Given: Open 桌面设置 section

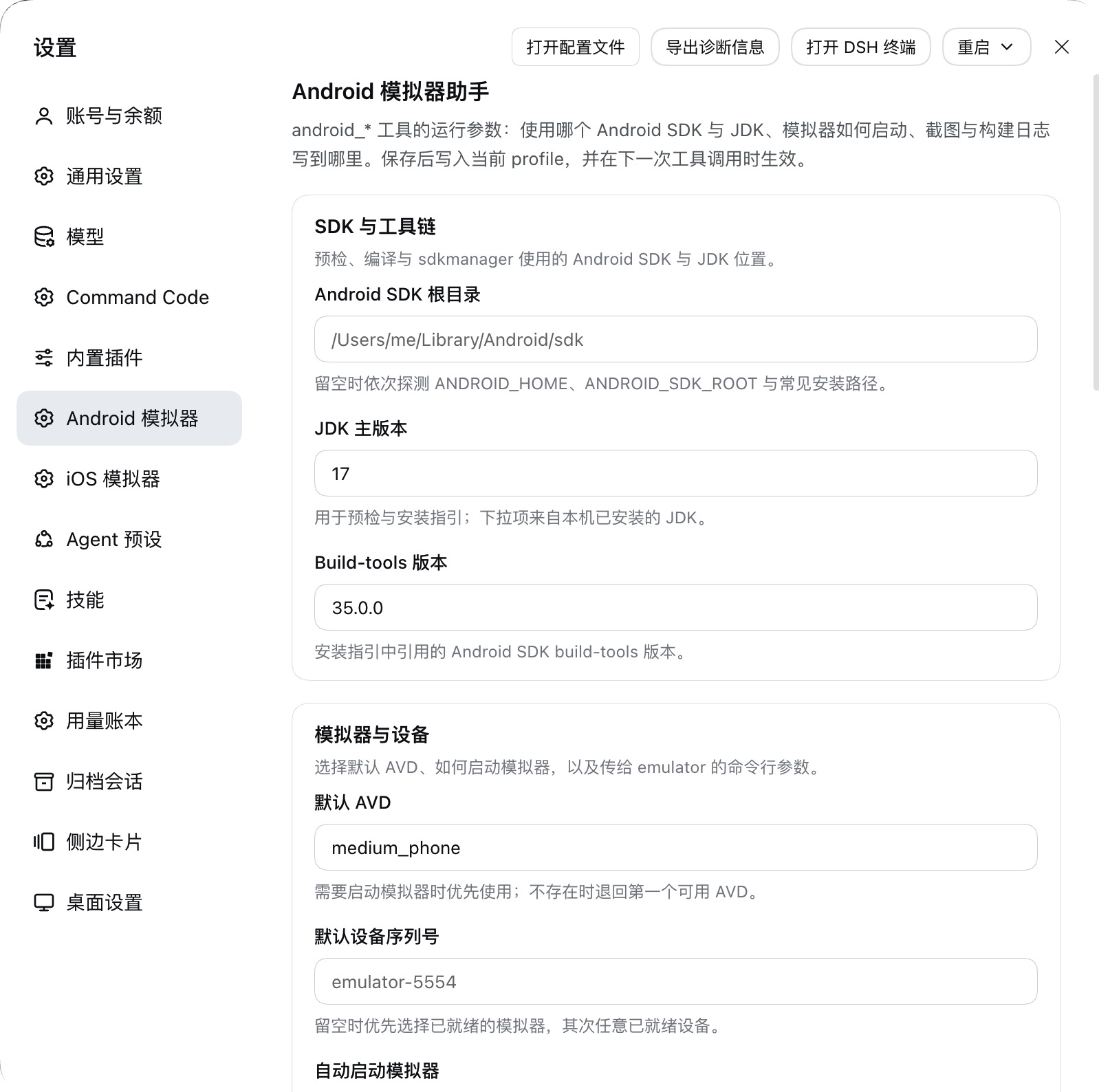Looking at the screenshot, I should pos(129,903).
